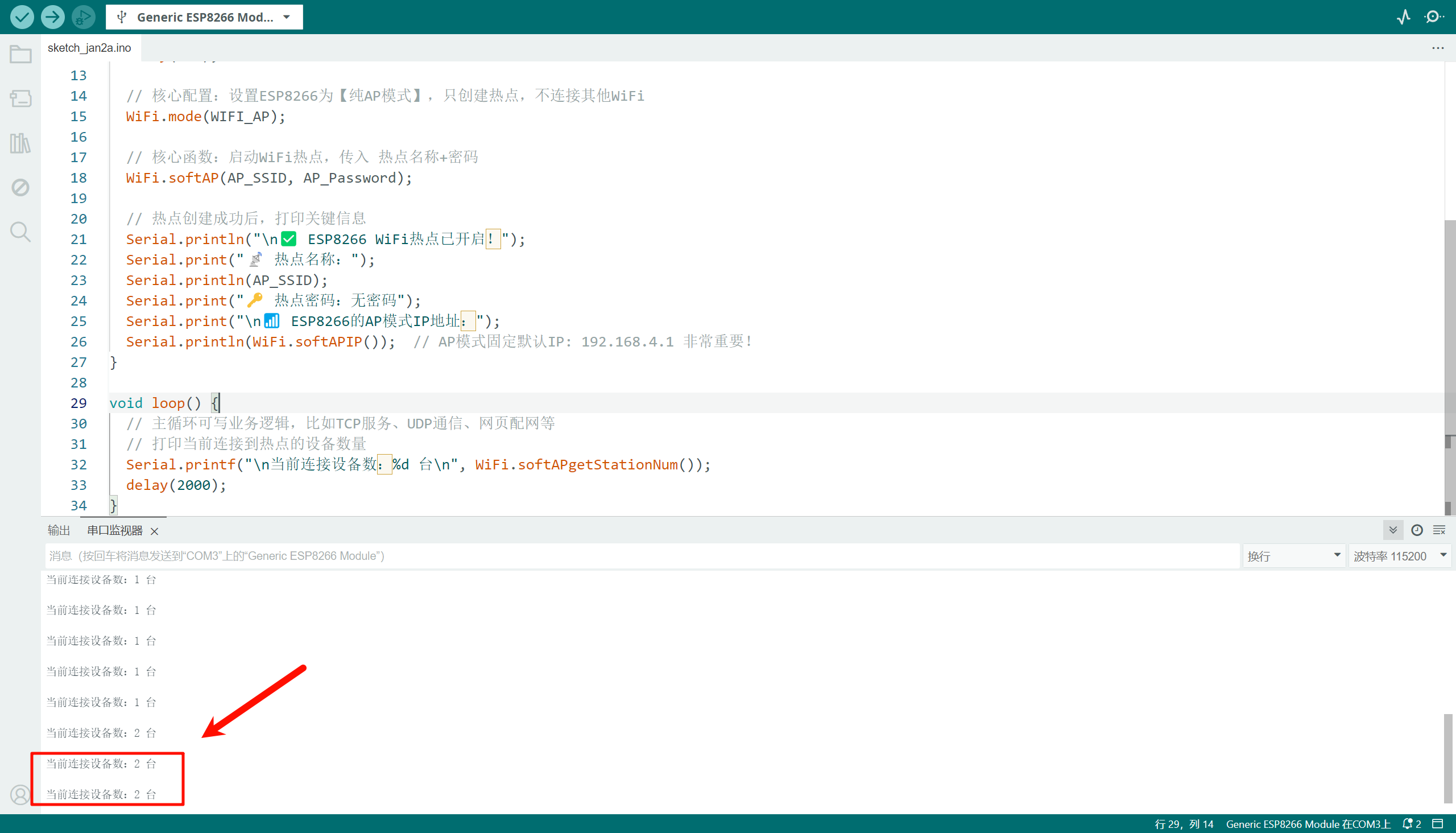This screenshot has height=833, width=1456.
Task: Open the Serial Monitor magnifier icon
Action: click(1433, 17)
